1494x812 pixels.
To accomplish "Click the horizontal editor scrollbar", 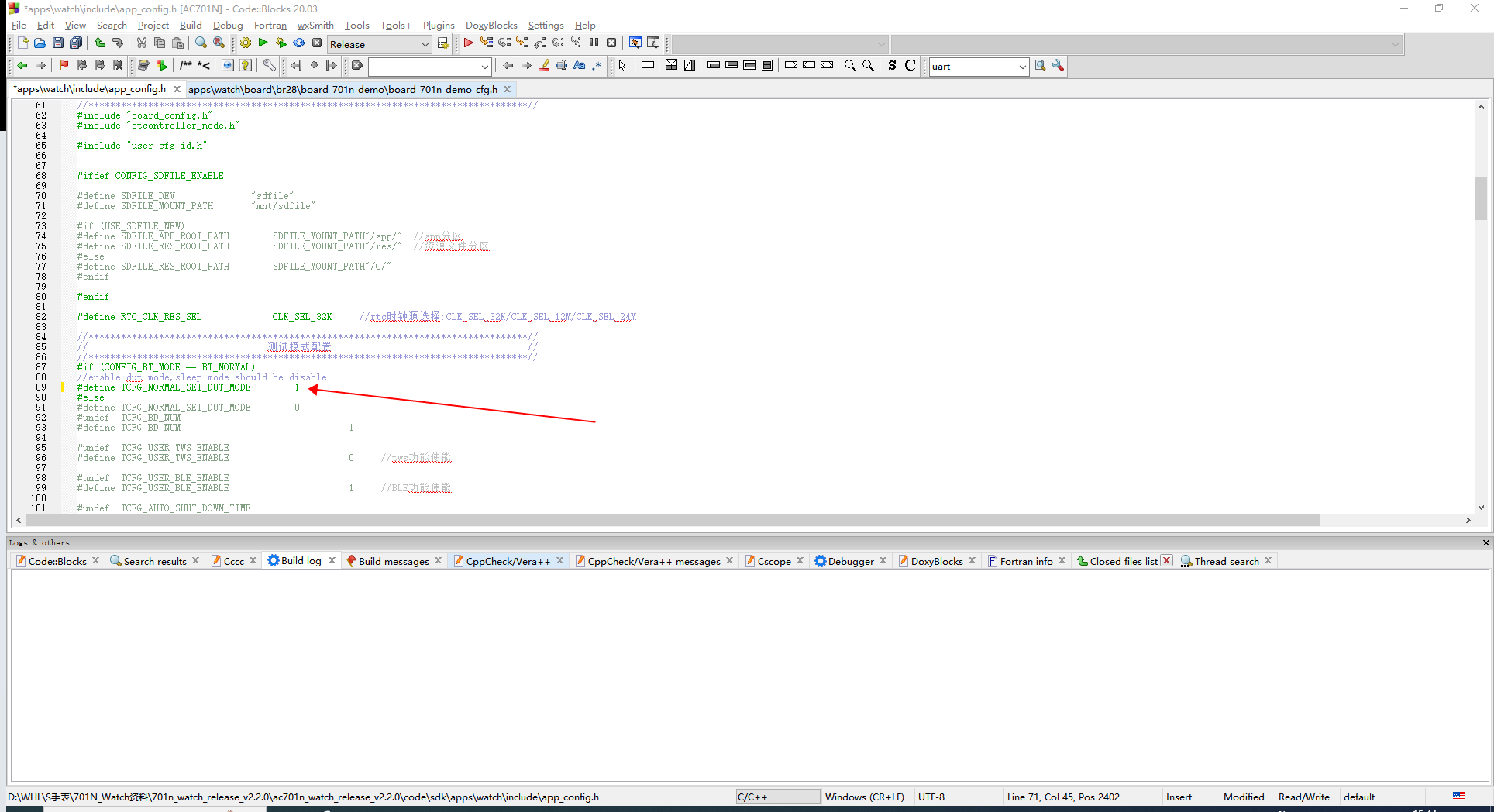I will (673, 521).
